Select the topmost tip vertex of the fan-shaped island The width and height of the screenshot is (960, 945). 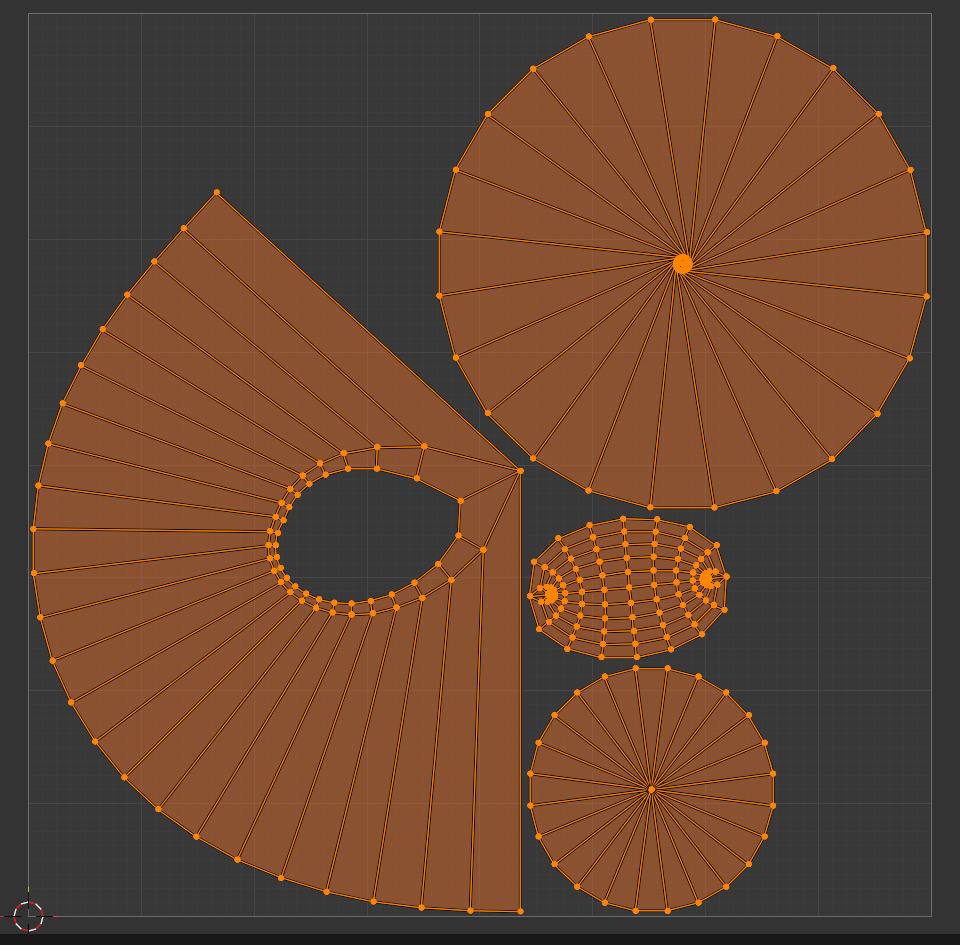point(217,192)
